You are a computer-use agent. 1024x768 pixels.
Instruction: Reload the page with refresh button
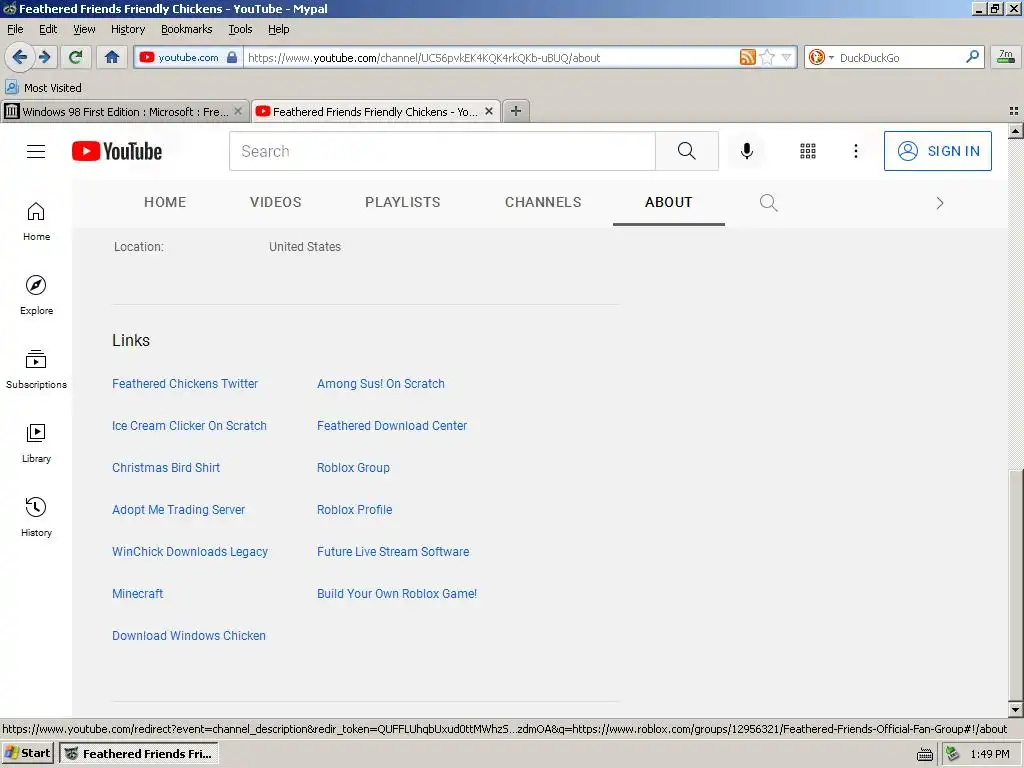click(76, 57)
